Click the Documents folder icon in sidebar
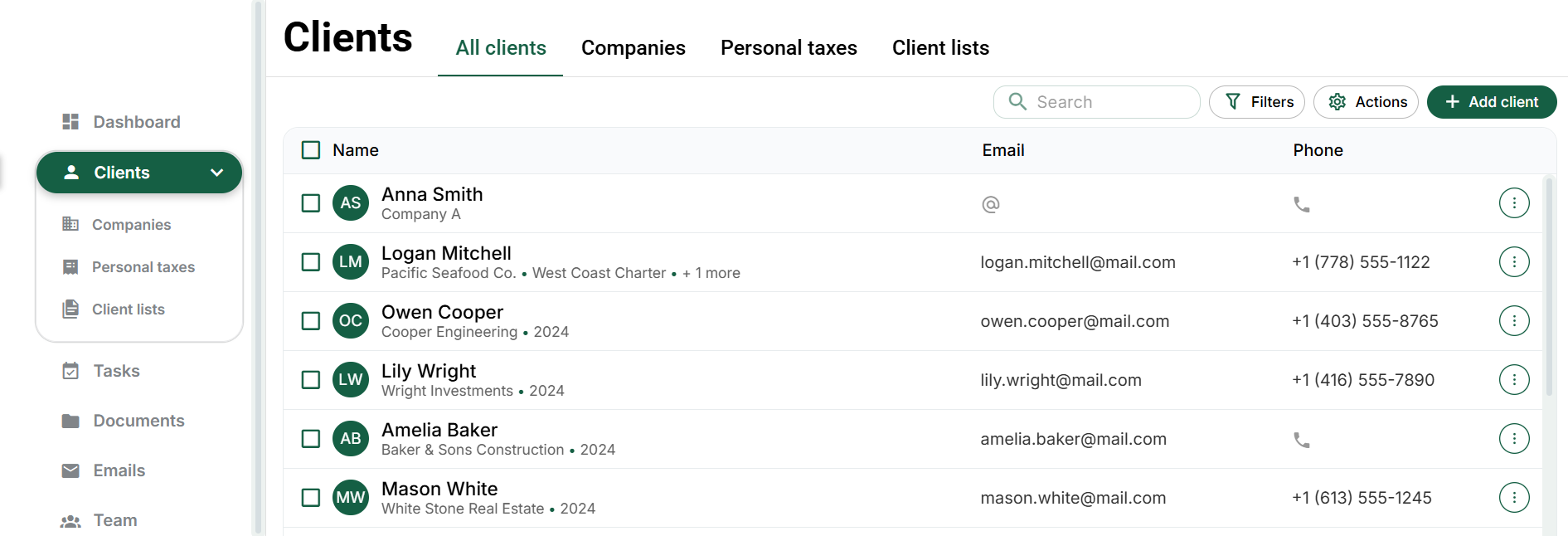 tap(70, 421)
